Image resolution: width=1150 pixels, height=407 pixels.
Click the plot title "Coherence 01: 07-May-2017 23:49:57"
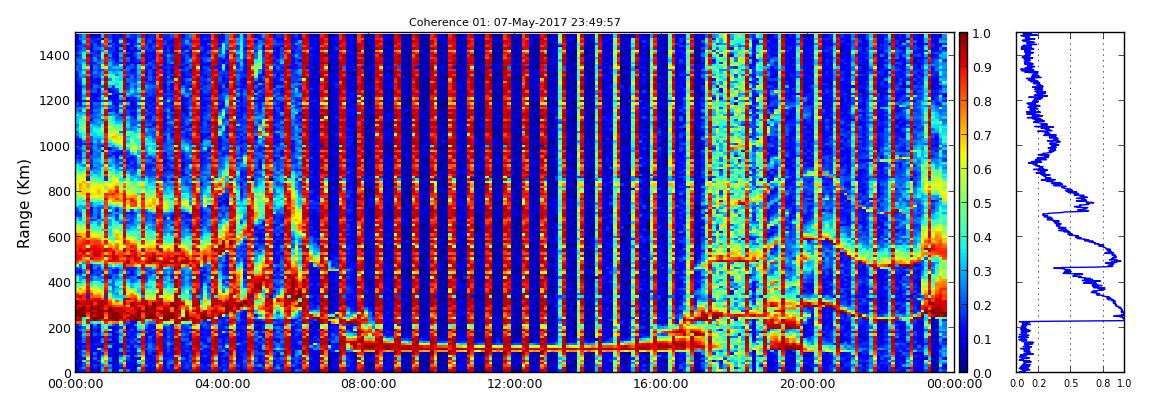(x=514, y=23)
